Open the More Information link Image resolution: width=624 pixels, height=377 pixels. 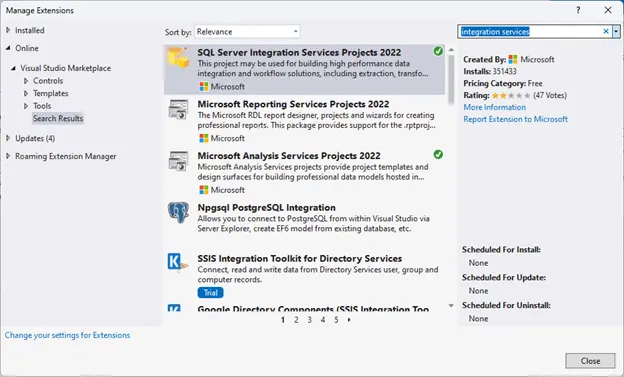coord(494,107)
